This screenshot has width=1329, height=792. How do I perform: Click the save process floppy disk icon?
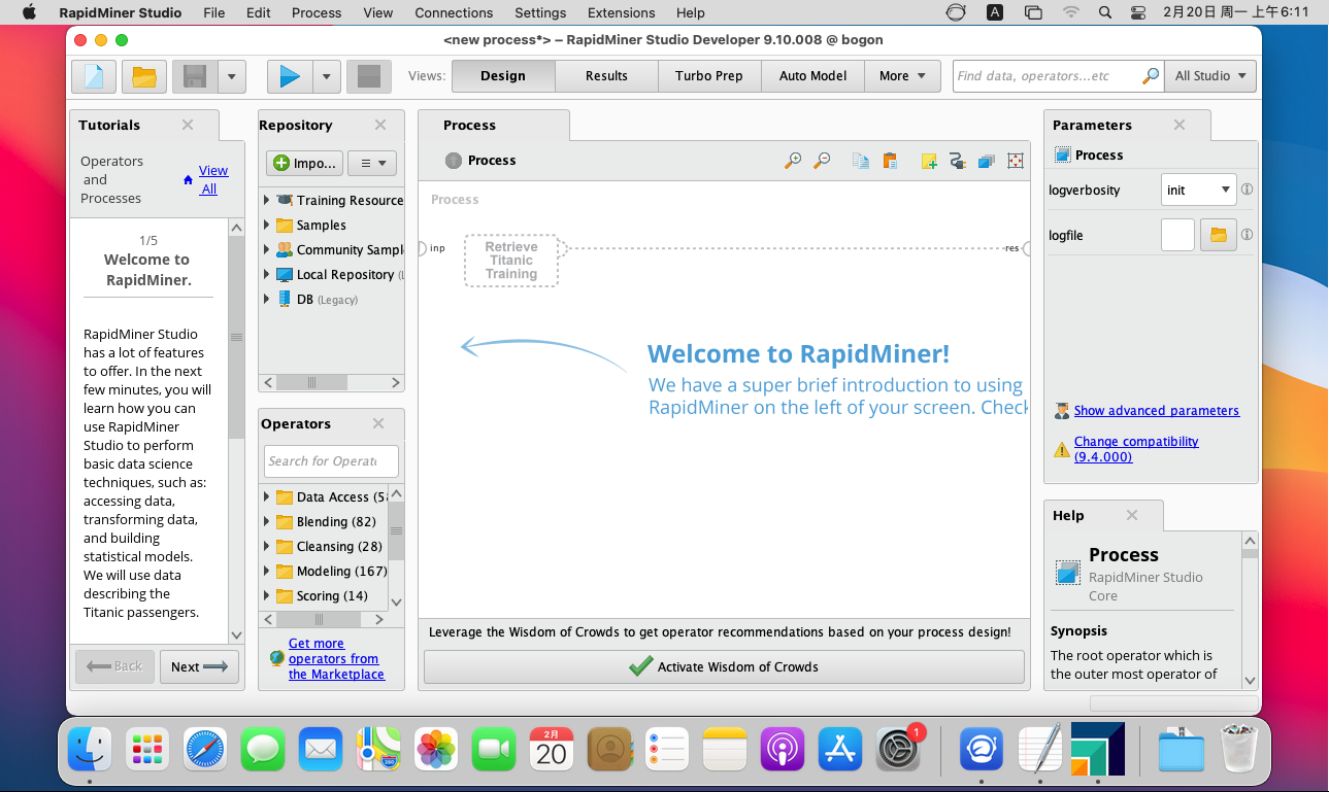pyautogui.click(x=195, y=76)
